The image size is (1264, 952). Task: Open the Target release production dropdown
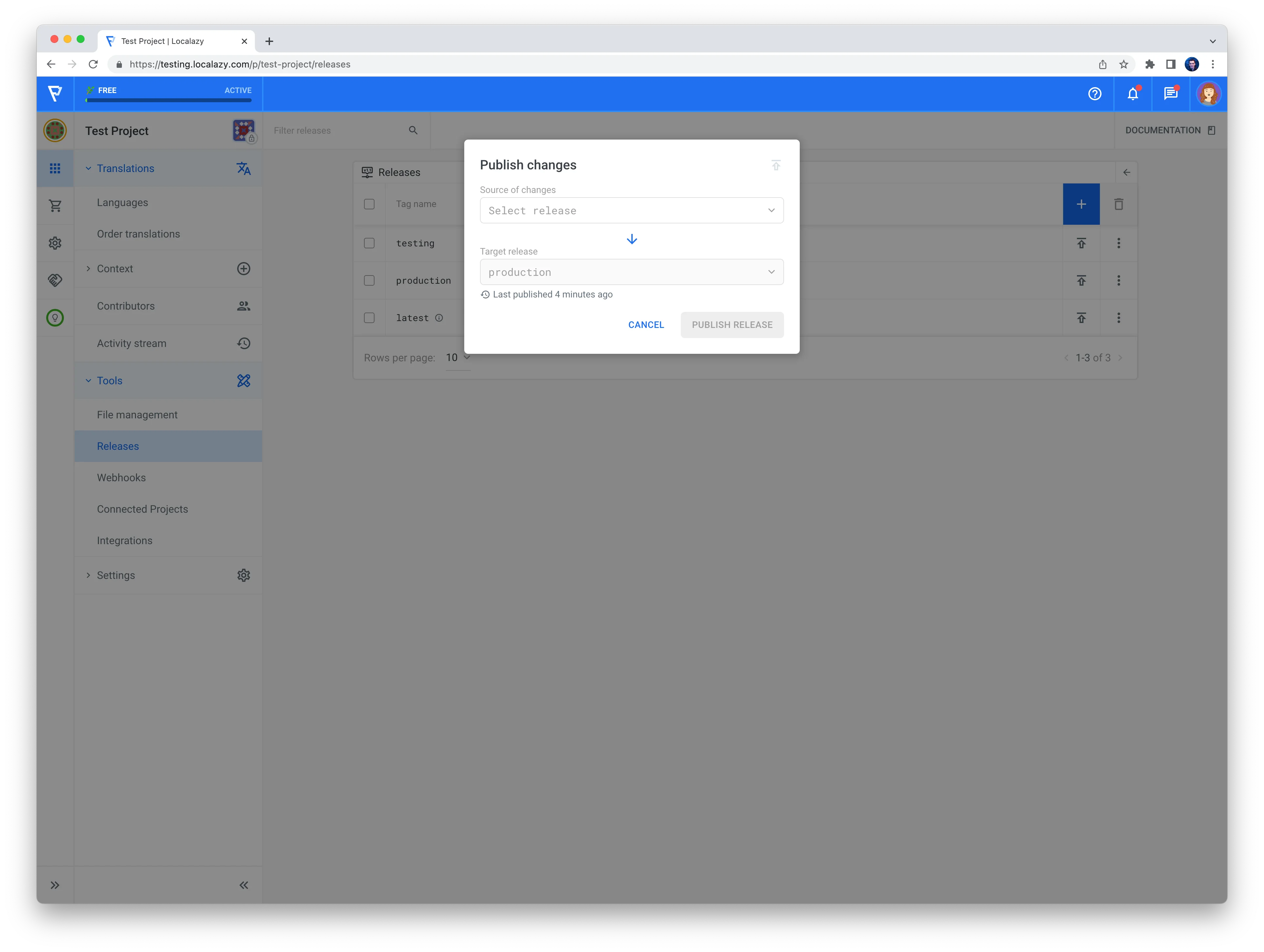point(631,273)
